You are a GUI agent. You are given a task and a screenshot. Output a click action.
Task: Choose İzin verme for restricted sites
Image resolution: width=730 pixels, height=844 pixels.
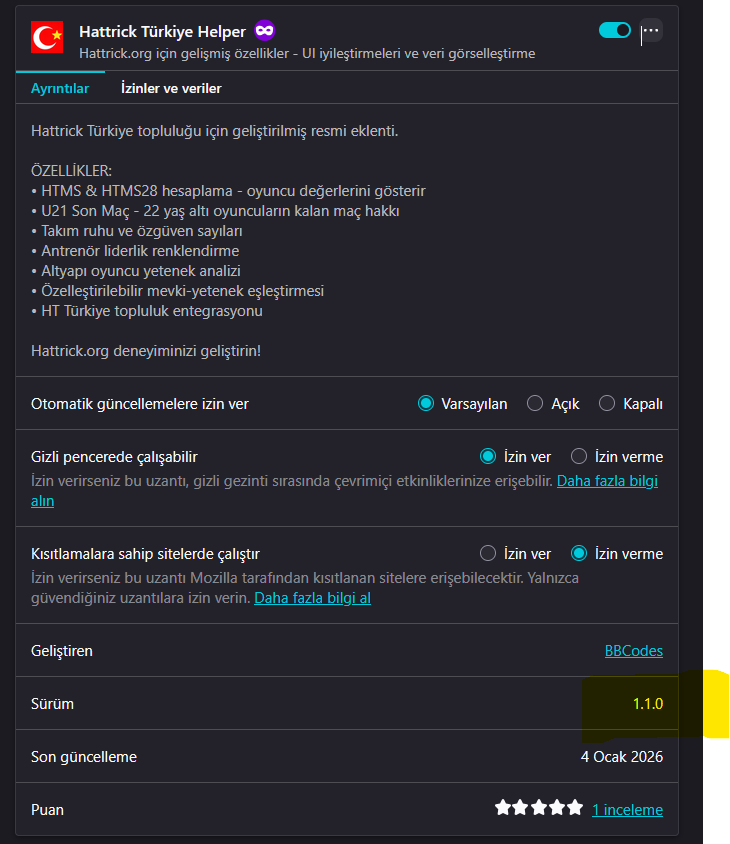coord(579,553)
